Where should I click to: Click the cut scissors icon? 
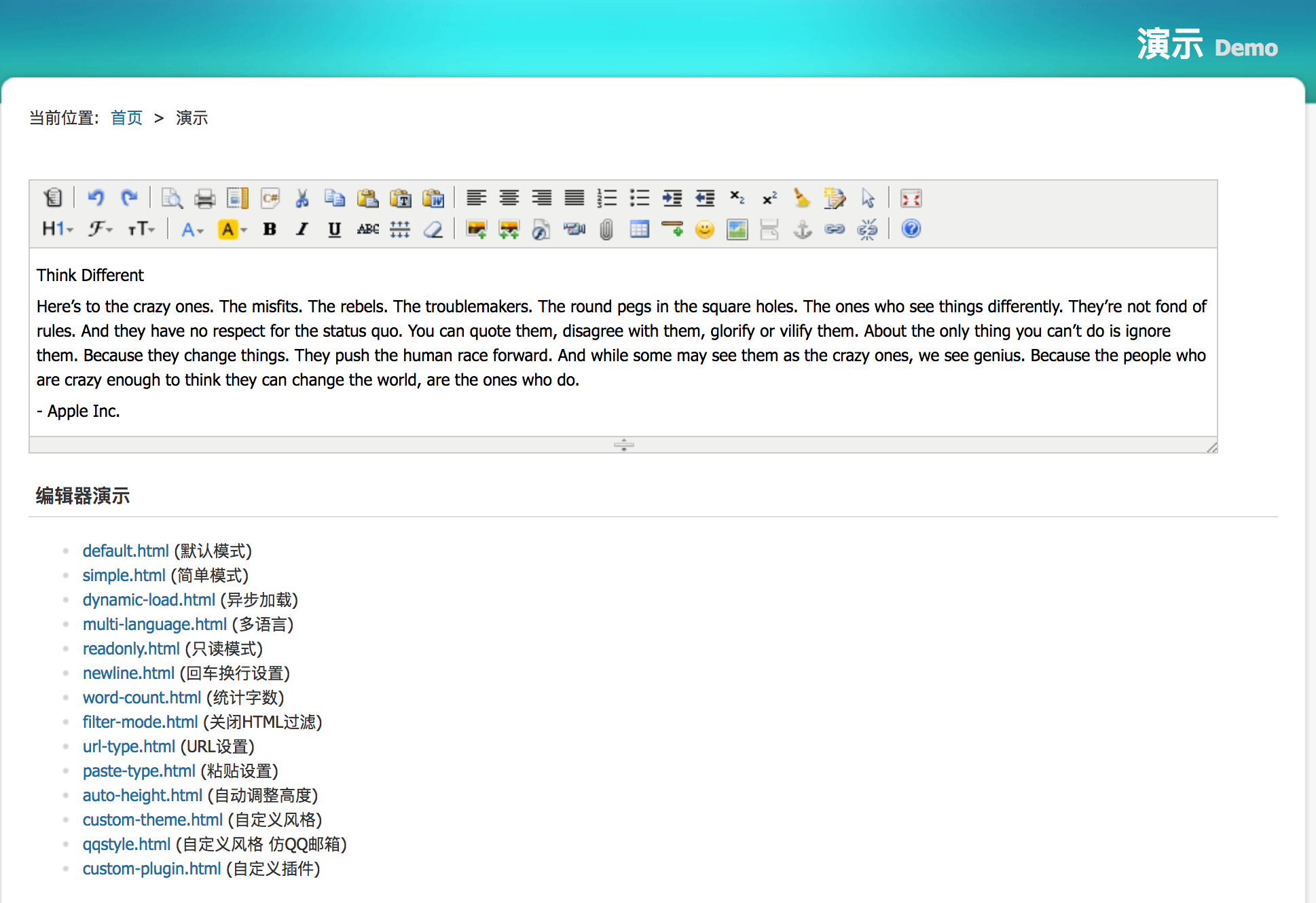tap(302, 198)
